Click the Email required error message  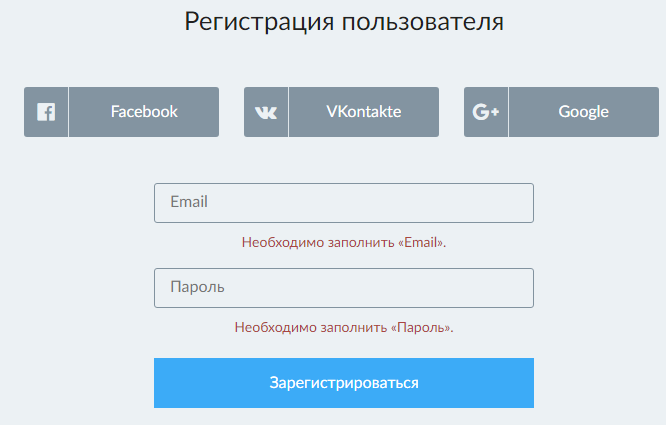pyautogui.click(x=343, y=242)
